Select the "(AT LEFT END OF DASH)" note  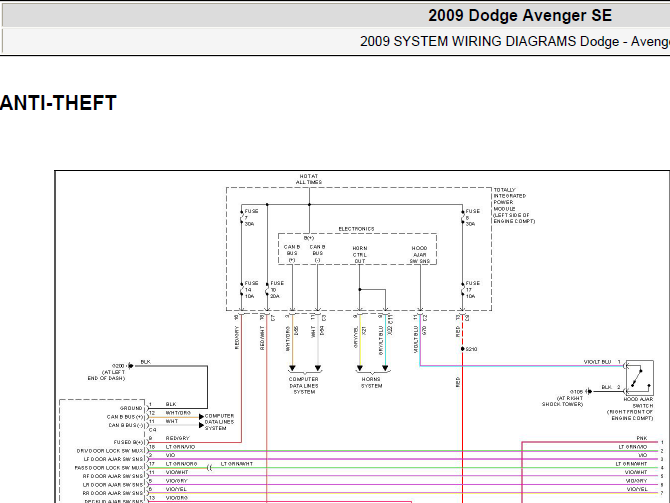pos(106,375)
